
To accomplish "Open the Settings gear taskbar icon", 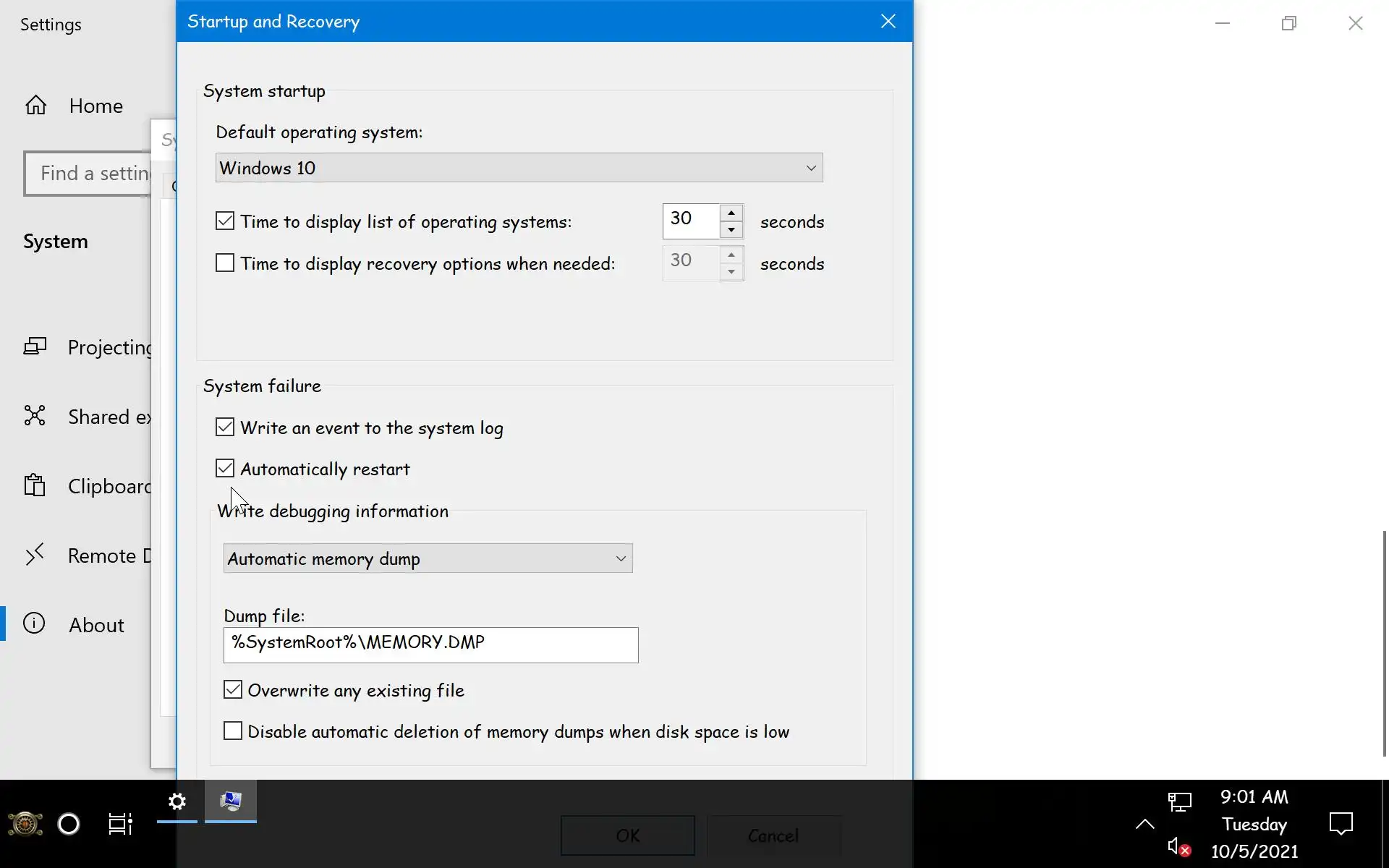I will (x=177, y=801).
